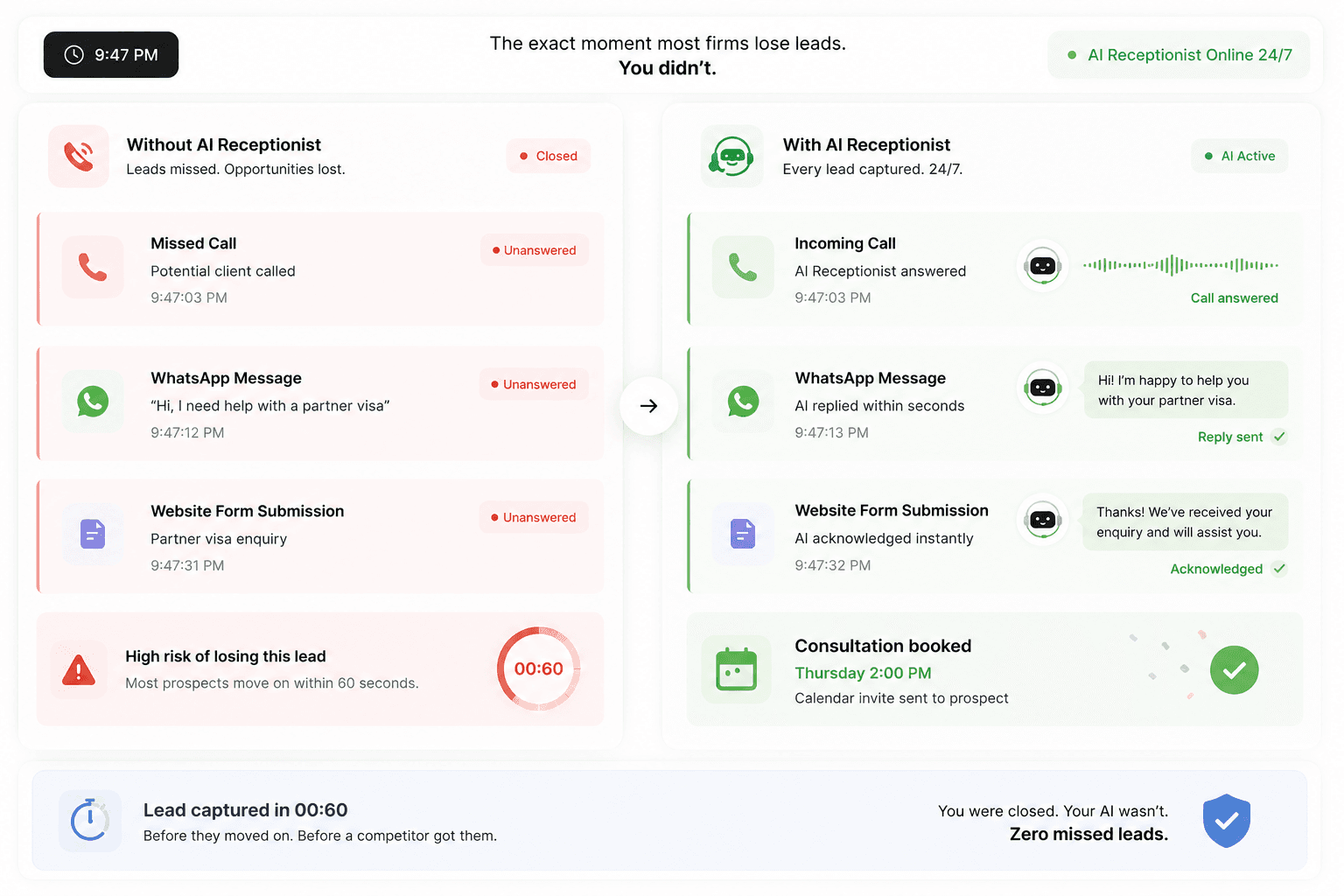
Task: Click the checkmark next to Acknowledged
Action: 1279,569
